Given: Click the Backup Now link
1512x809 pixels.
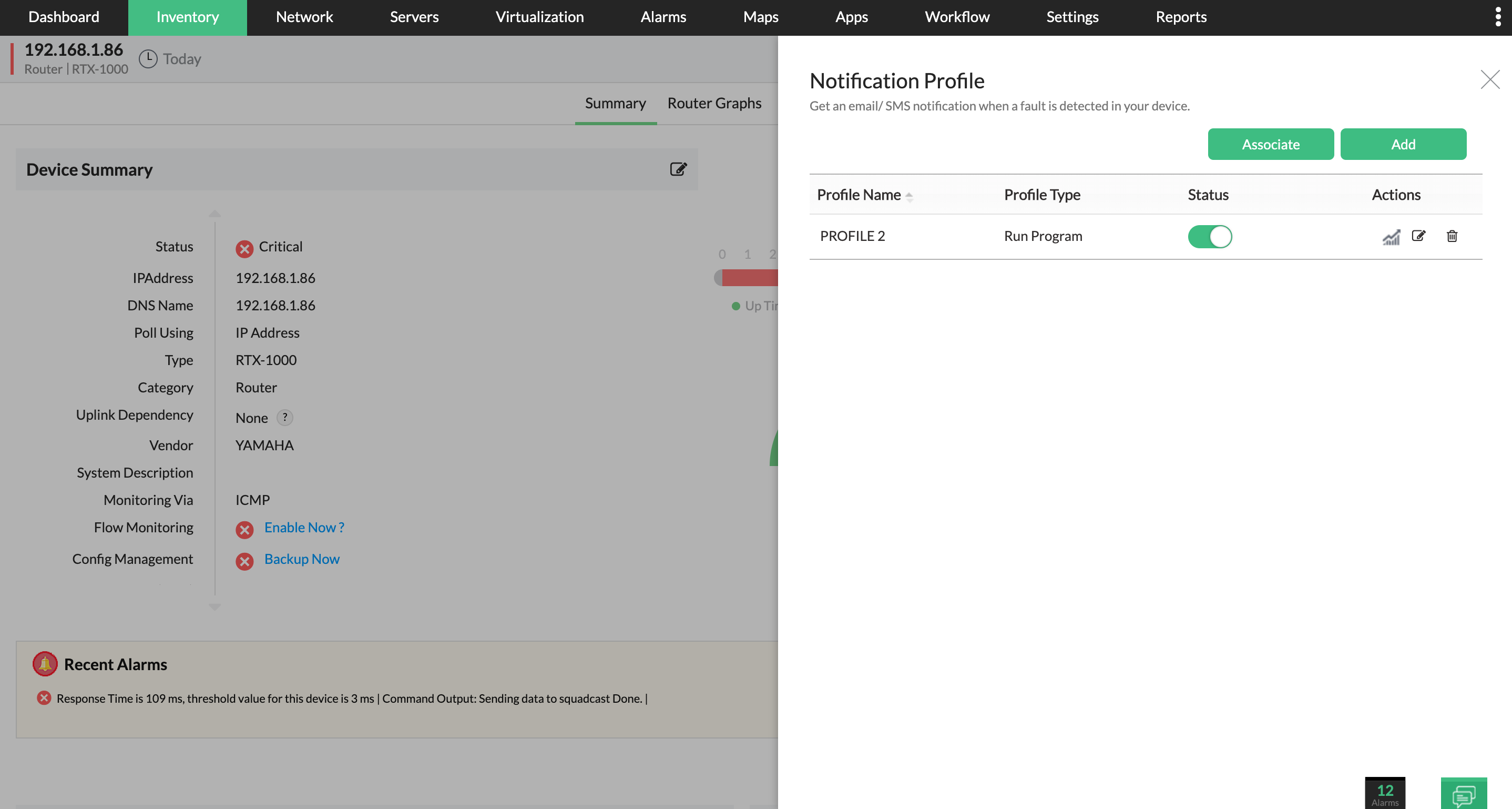Looking at the screenshot, I should (x=302, y=559).
